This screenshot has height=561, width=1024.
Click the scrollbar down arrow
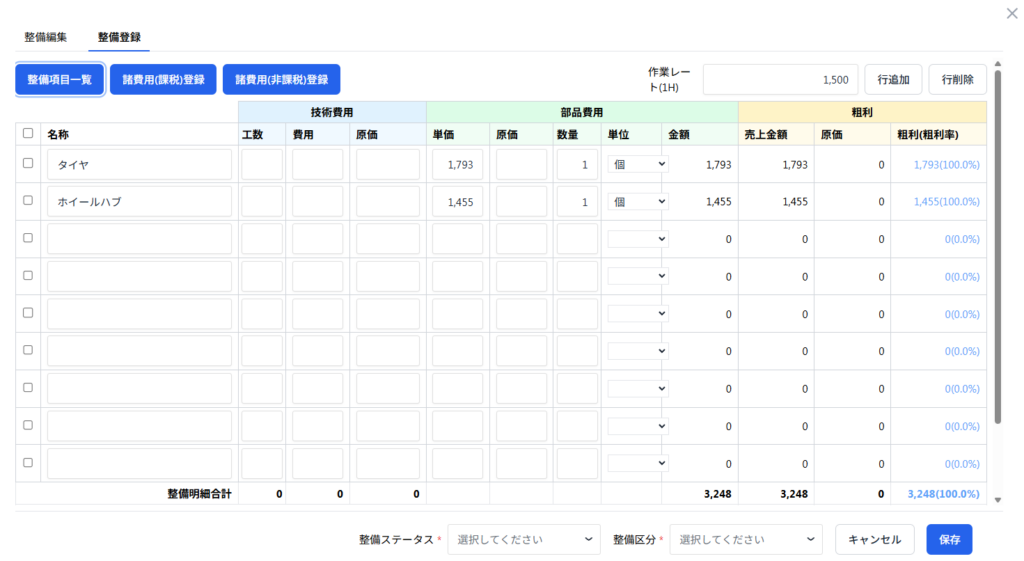click(x=996, y=499)
